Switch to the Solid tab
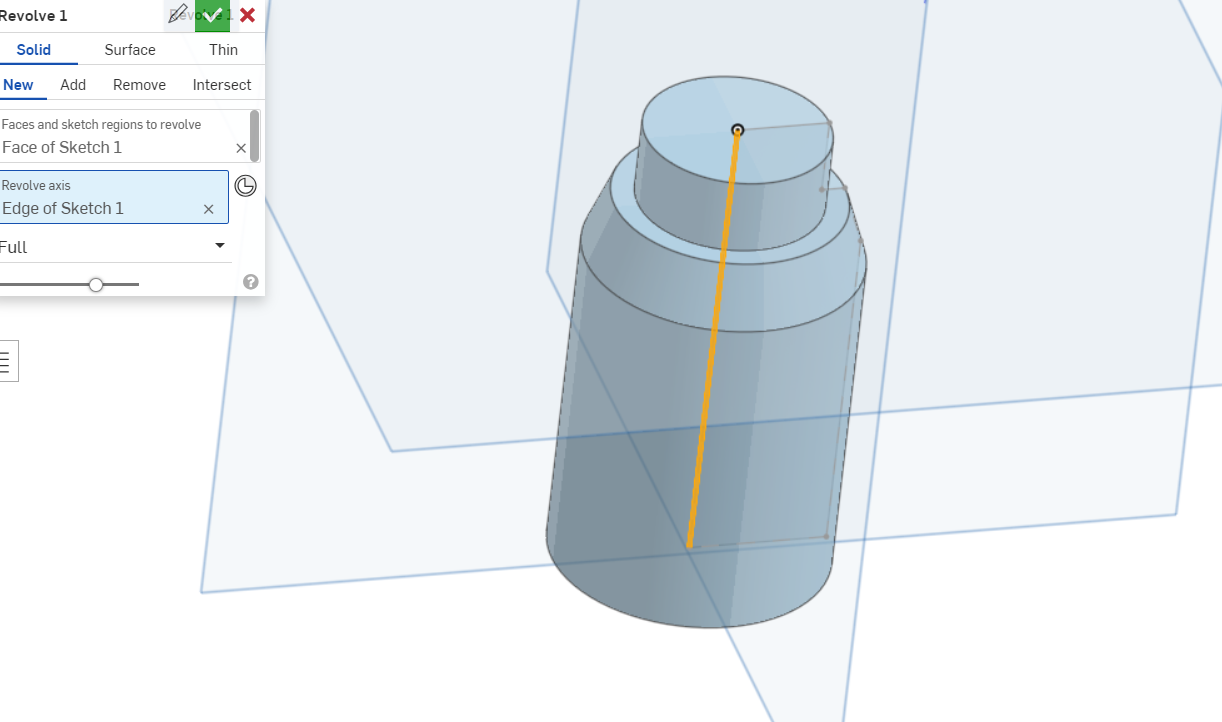This screenshot has width=1222, height=722. (33, 50)
